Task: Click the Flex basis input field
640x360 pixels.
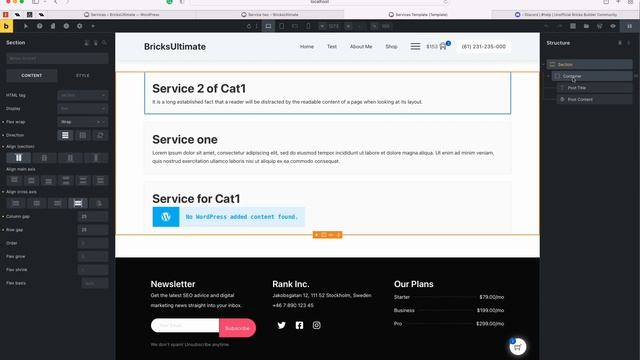Action: 95,283
